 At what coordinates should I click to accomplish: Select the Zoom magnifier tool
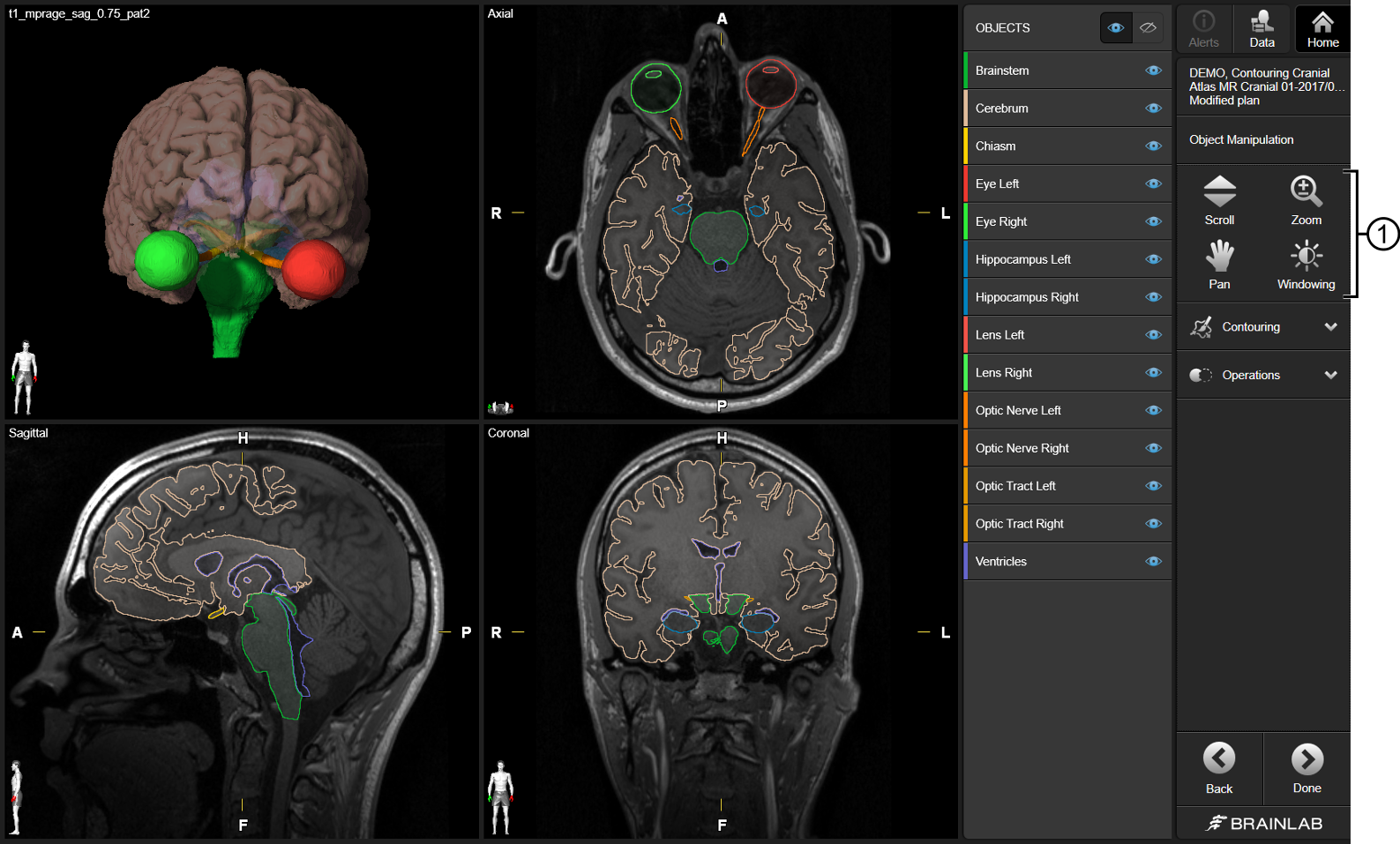[1306, 200]
